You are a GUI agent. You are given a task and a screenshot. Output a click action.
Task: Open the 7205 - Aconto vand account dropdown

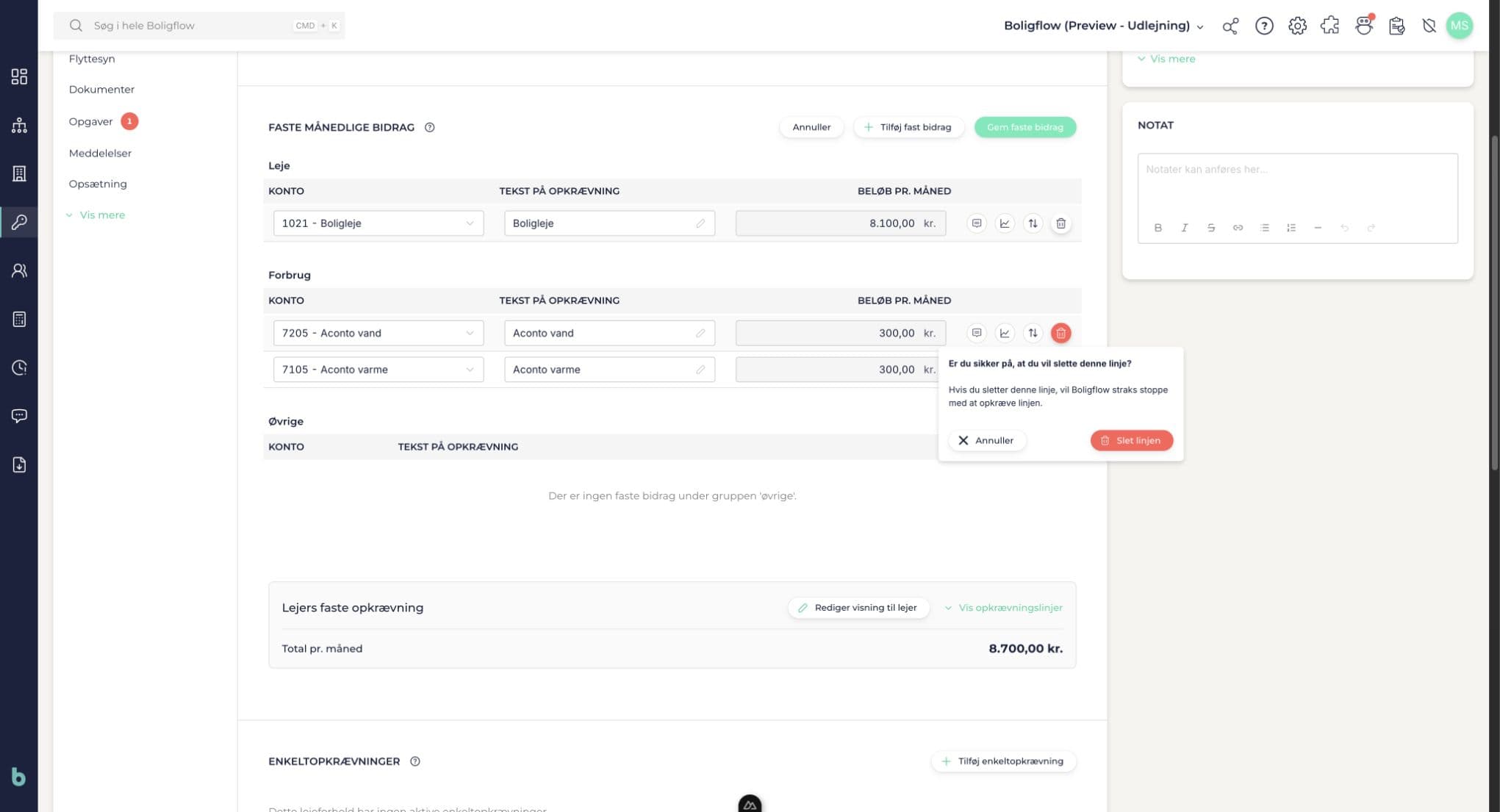click(378, 333)
